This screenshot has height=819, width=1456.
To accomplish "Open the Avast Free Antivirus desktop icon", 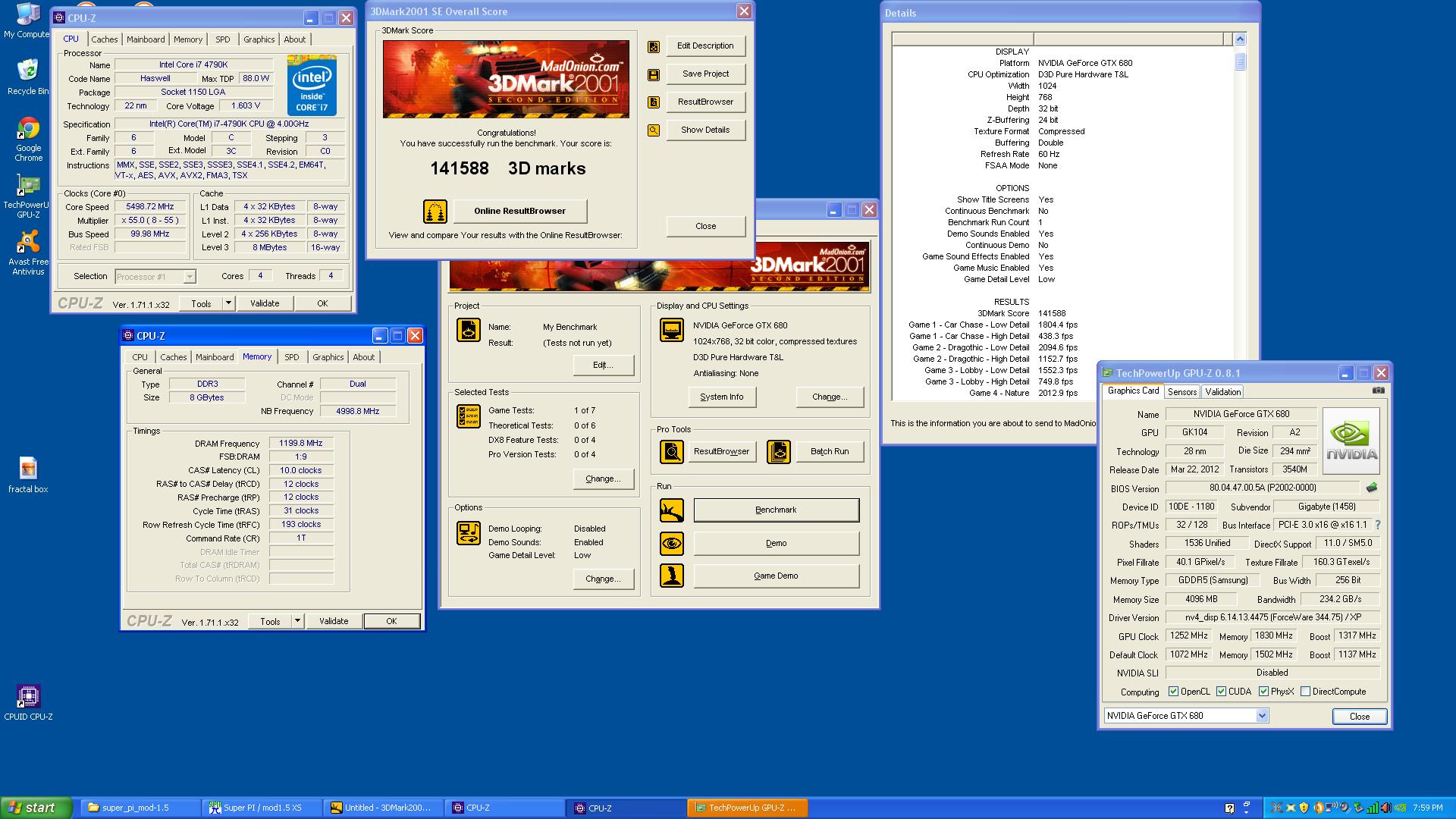I will [x=28, y=253].
